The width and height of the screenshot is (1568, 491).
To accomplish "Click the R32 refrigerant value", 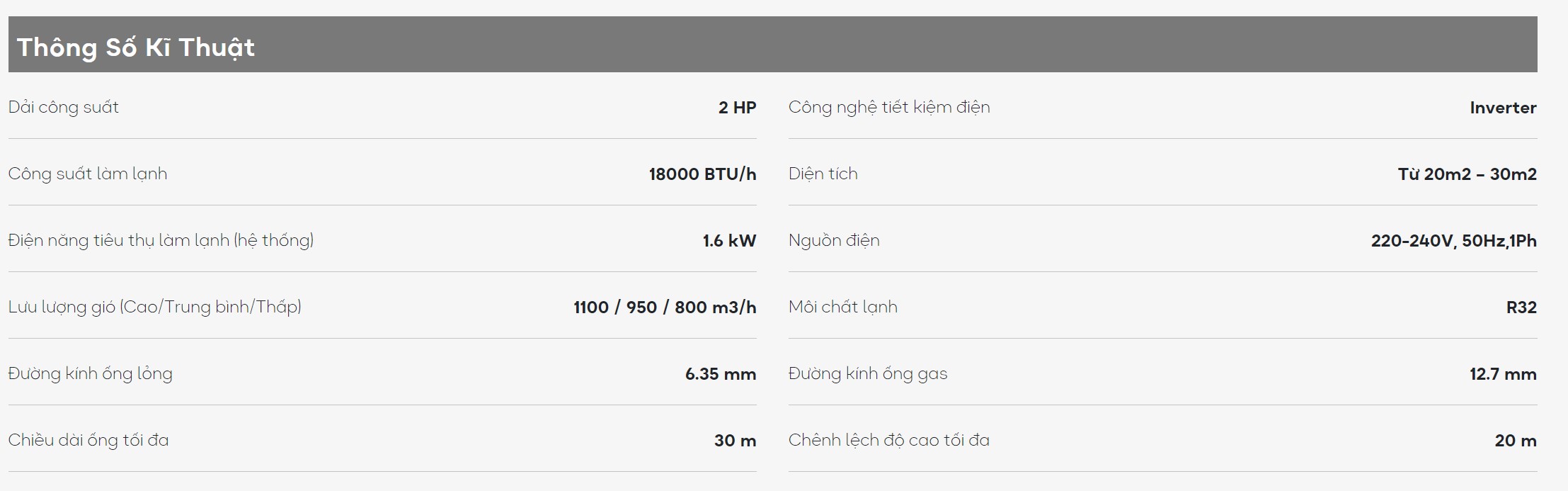I will tap(1521, 307).
